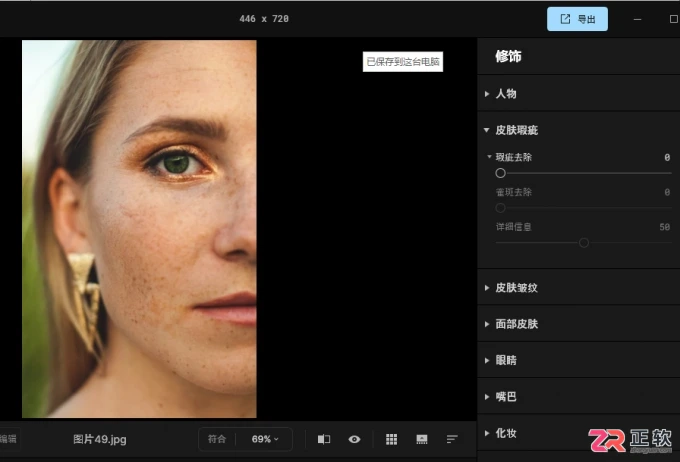The height and width of the screenshot is (462, 680).
Task: Click the 编辑 tab at bottom left
Action: (x=8, y=439)
